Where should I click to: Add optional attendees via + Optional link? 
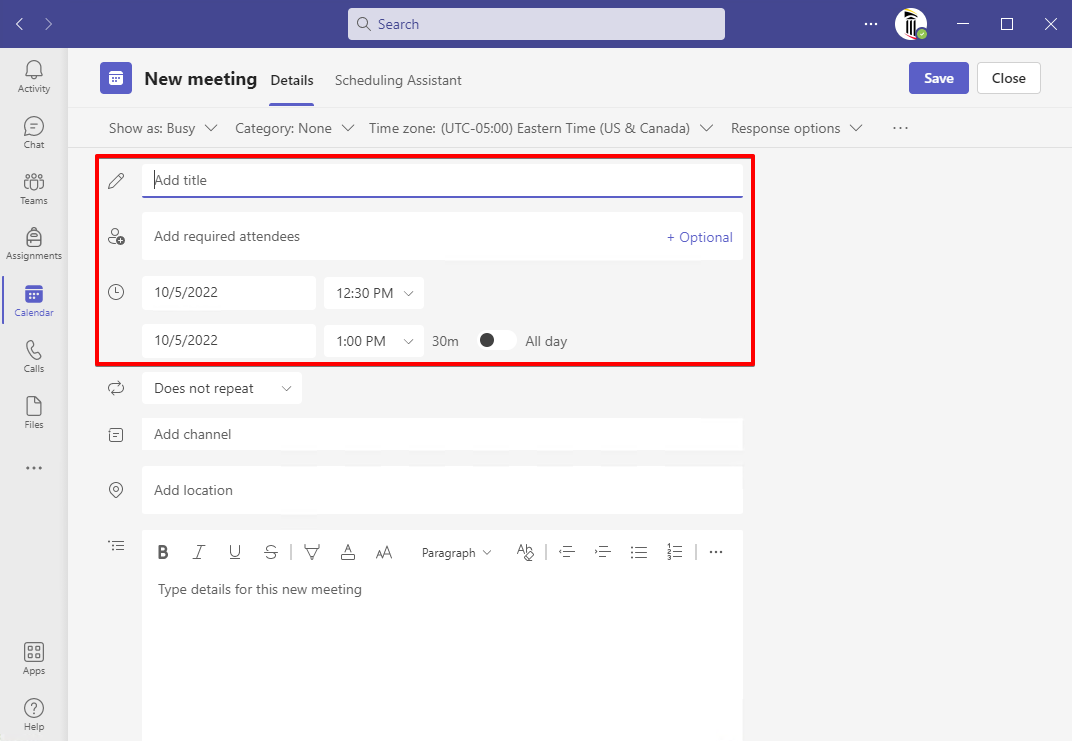pyautogui.click(x=700, y=237)
